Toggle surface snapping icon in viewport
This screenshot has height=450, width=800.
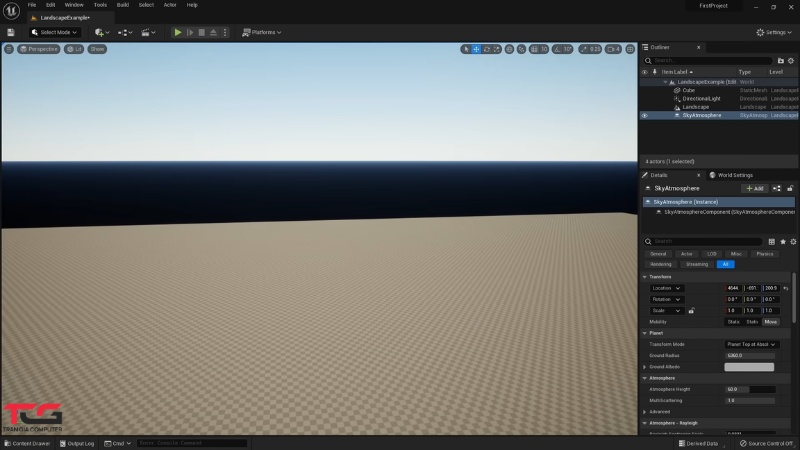[521, 49]
